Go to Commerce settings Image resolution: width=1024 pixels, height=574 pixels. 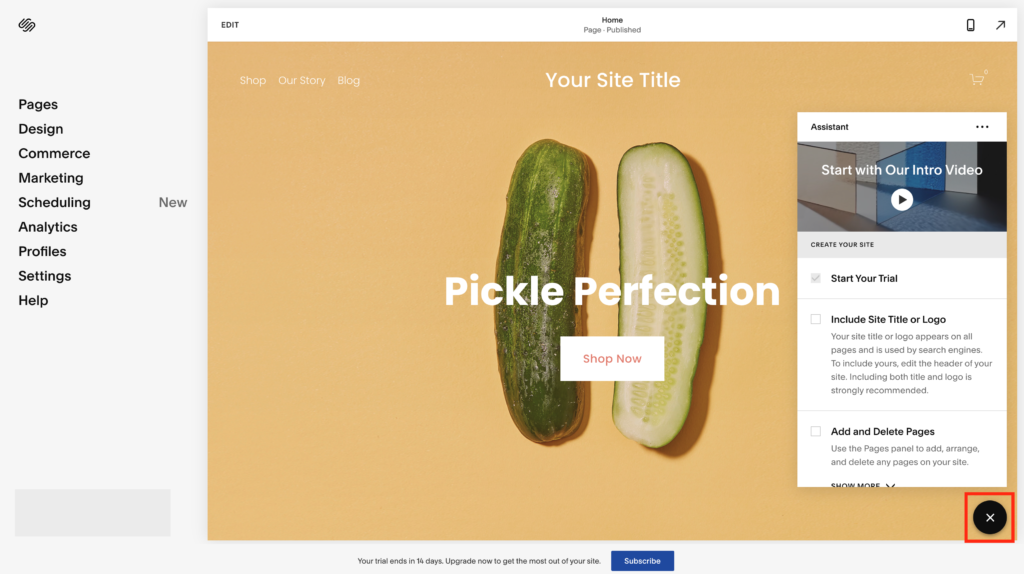pos(54,153)
